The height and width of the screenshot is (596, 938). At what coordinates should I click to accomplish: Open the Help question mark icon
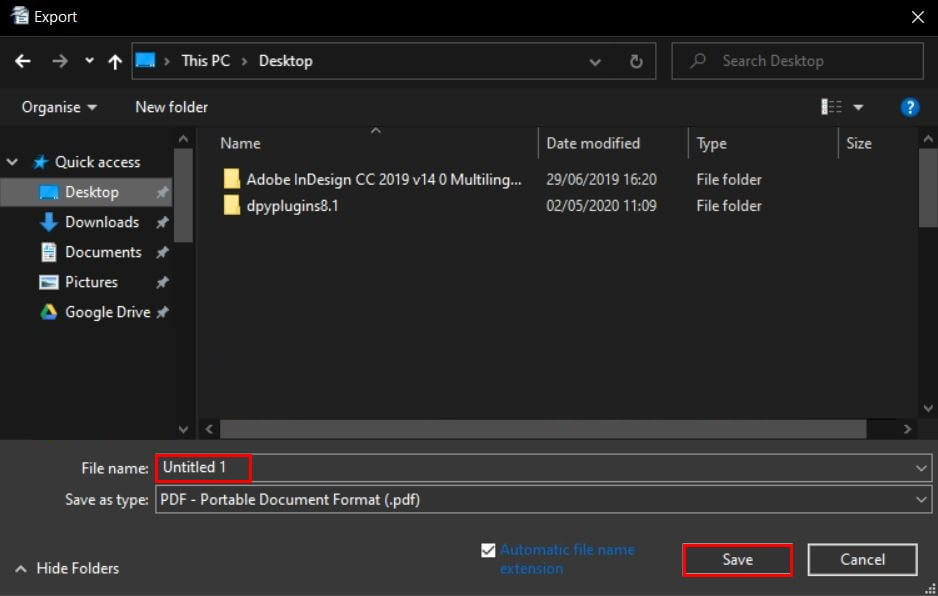coord(909,107)
